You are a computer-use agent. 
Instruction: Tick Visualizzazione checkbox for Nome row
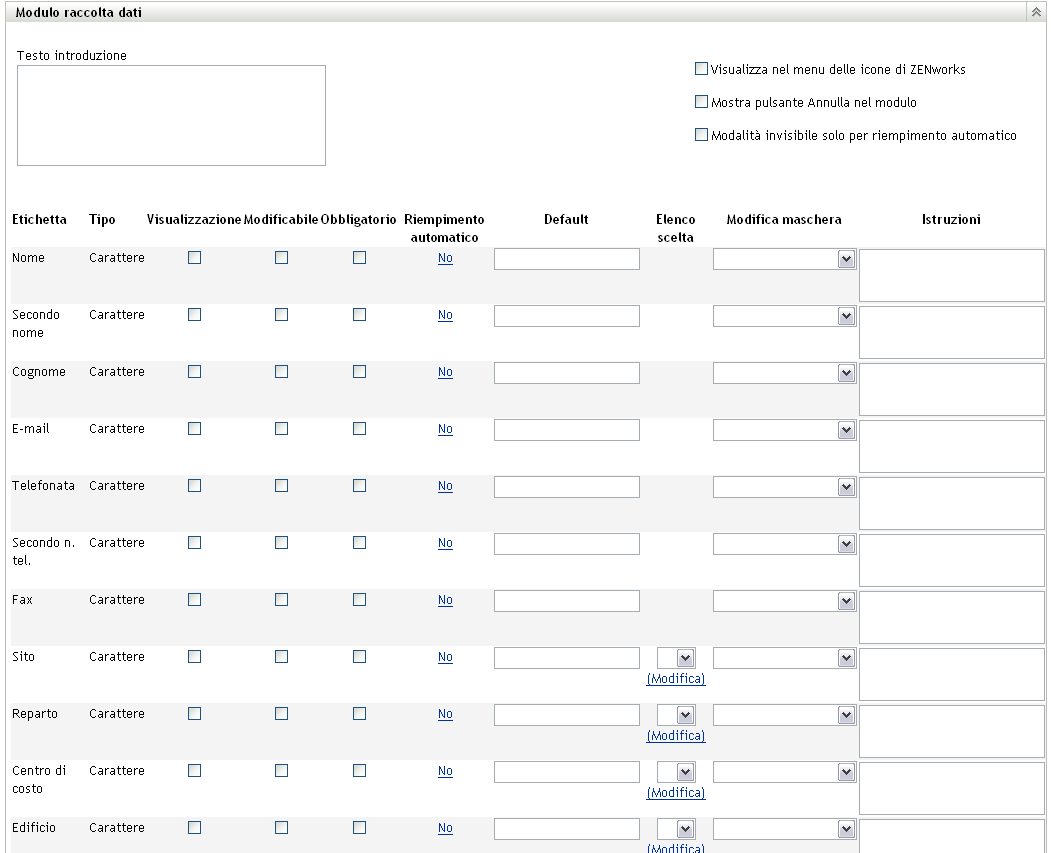pos(194,258)
